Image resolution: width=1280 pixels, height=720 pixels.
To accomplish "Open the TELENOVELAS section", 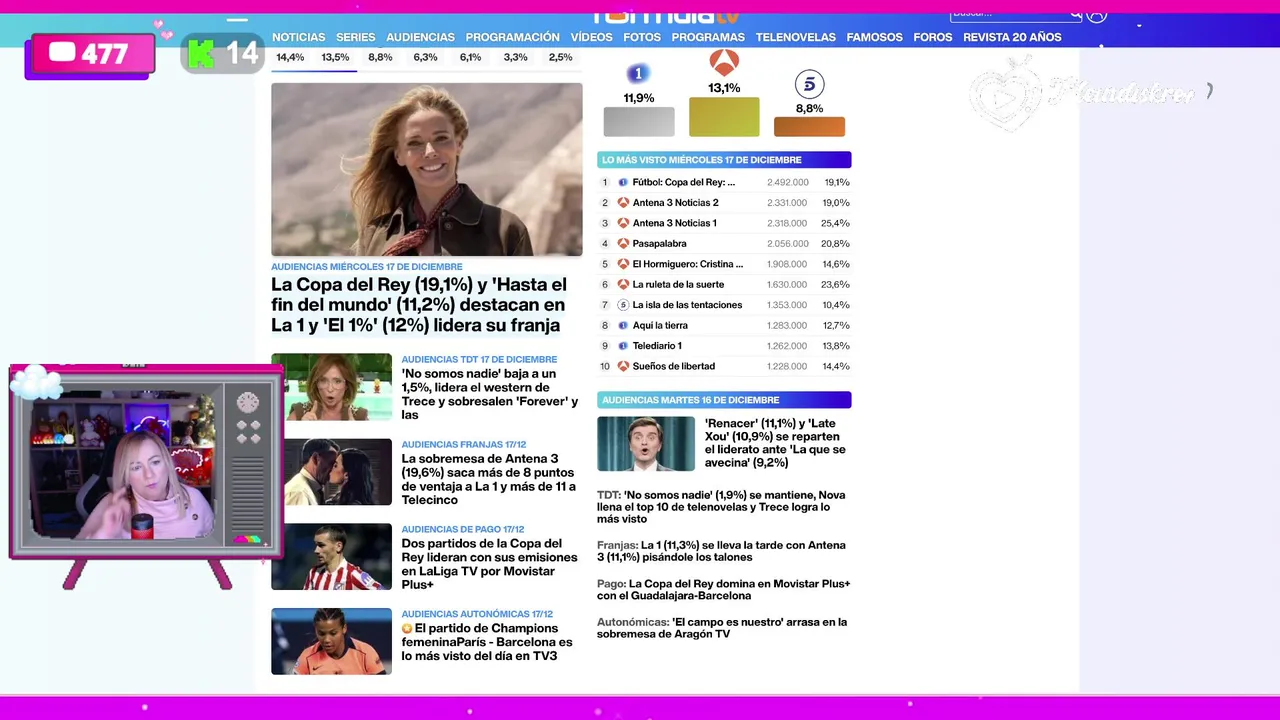I will click(x=795, y=37).
